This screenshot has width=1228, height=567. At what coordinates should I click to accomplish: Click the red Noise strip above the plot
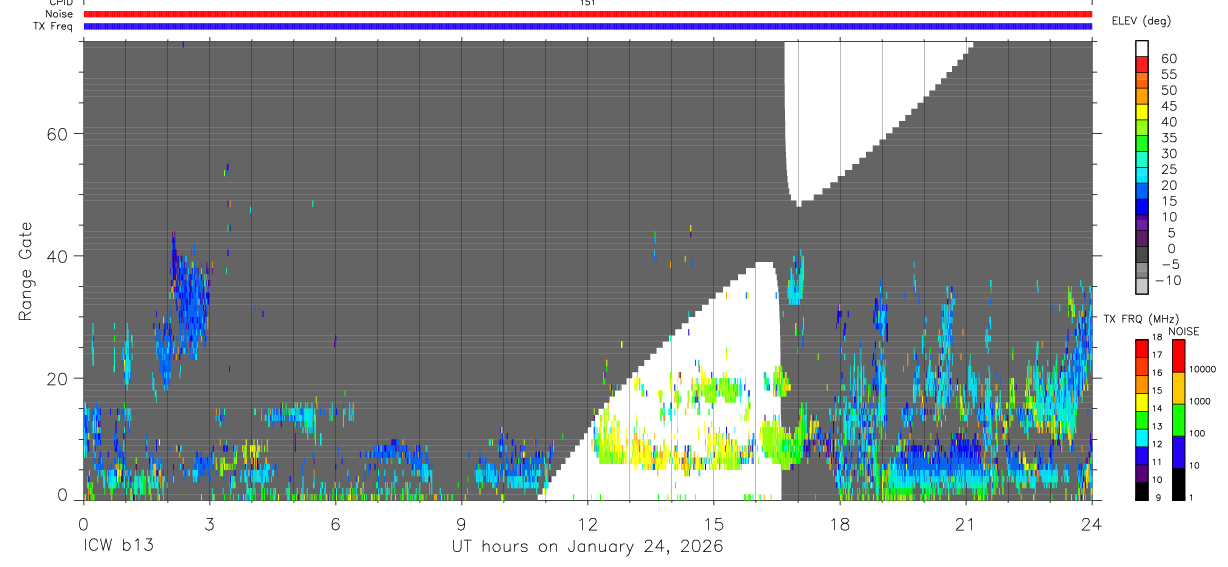(x=587, y=14)
